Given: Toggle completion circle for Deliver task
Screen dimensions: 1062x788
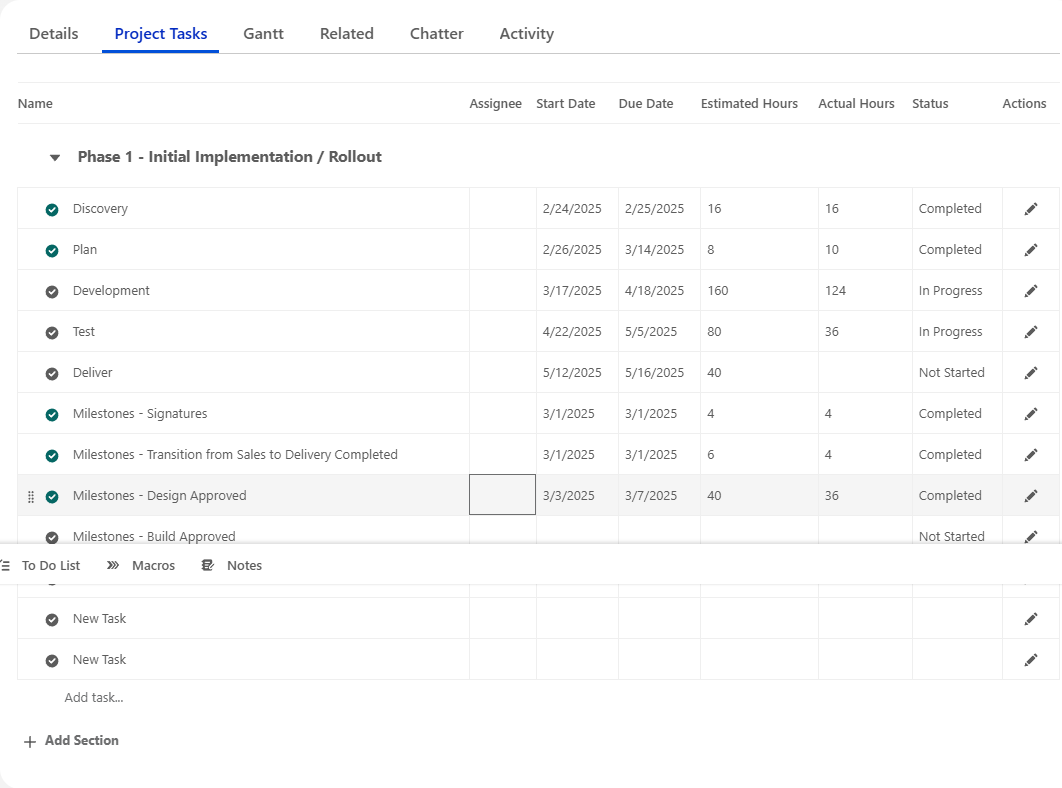Looking at the screenshot, I should 52,374.
